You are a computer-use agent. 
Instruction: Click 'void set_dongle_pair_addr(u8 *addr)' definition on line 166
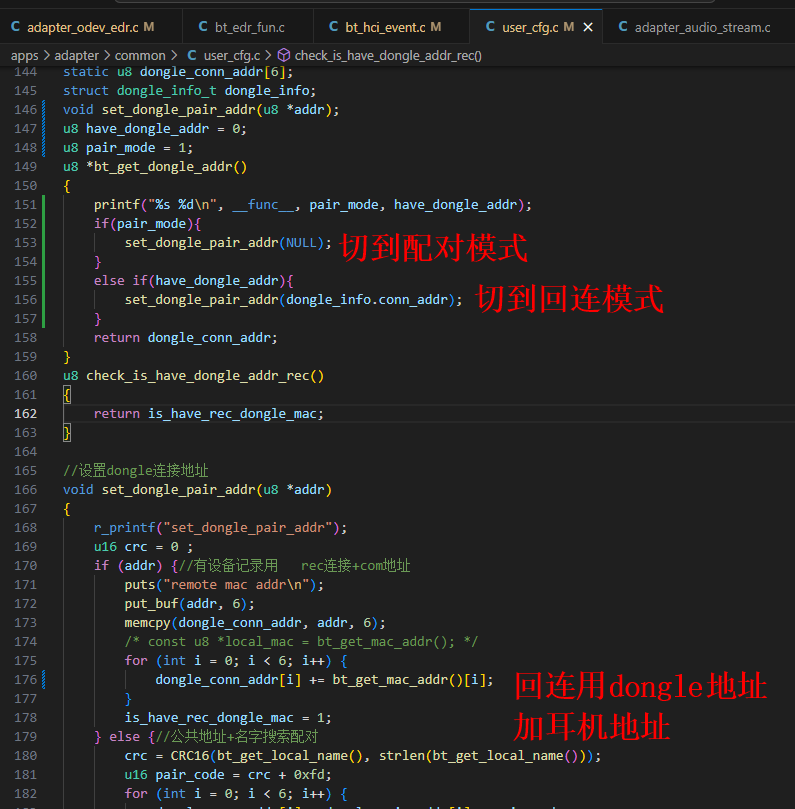197,490
